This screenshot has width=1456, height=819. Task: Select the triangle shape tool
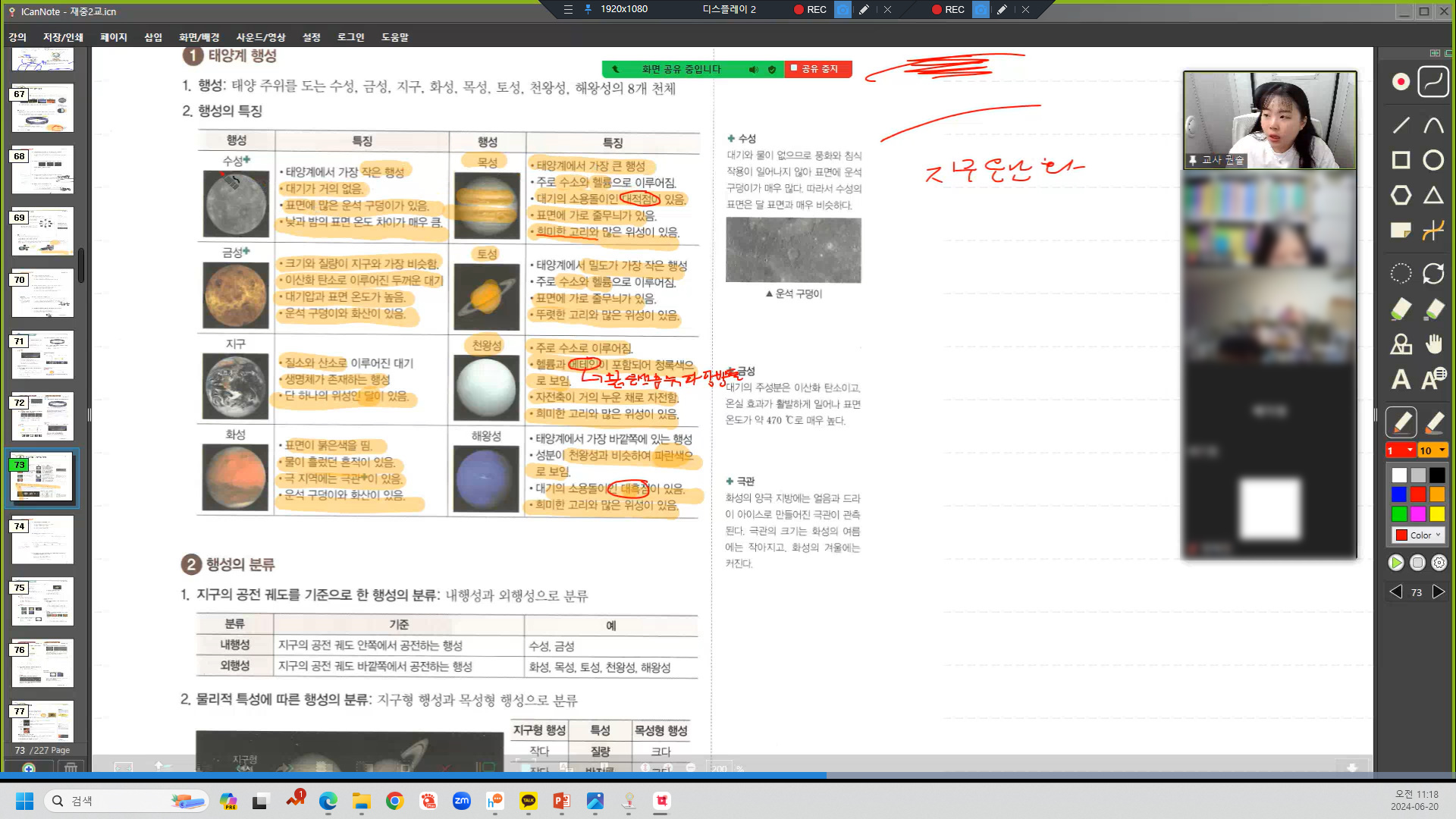(1433, 196)
